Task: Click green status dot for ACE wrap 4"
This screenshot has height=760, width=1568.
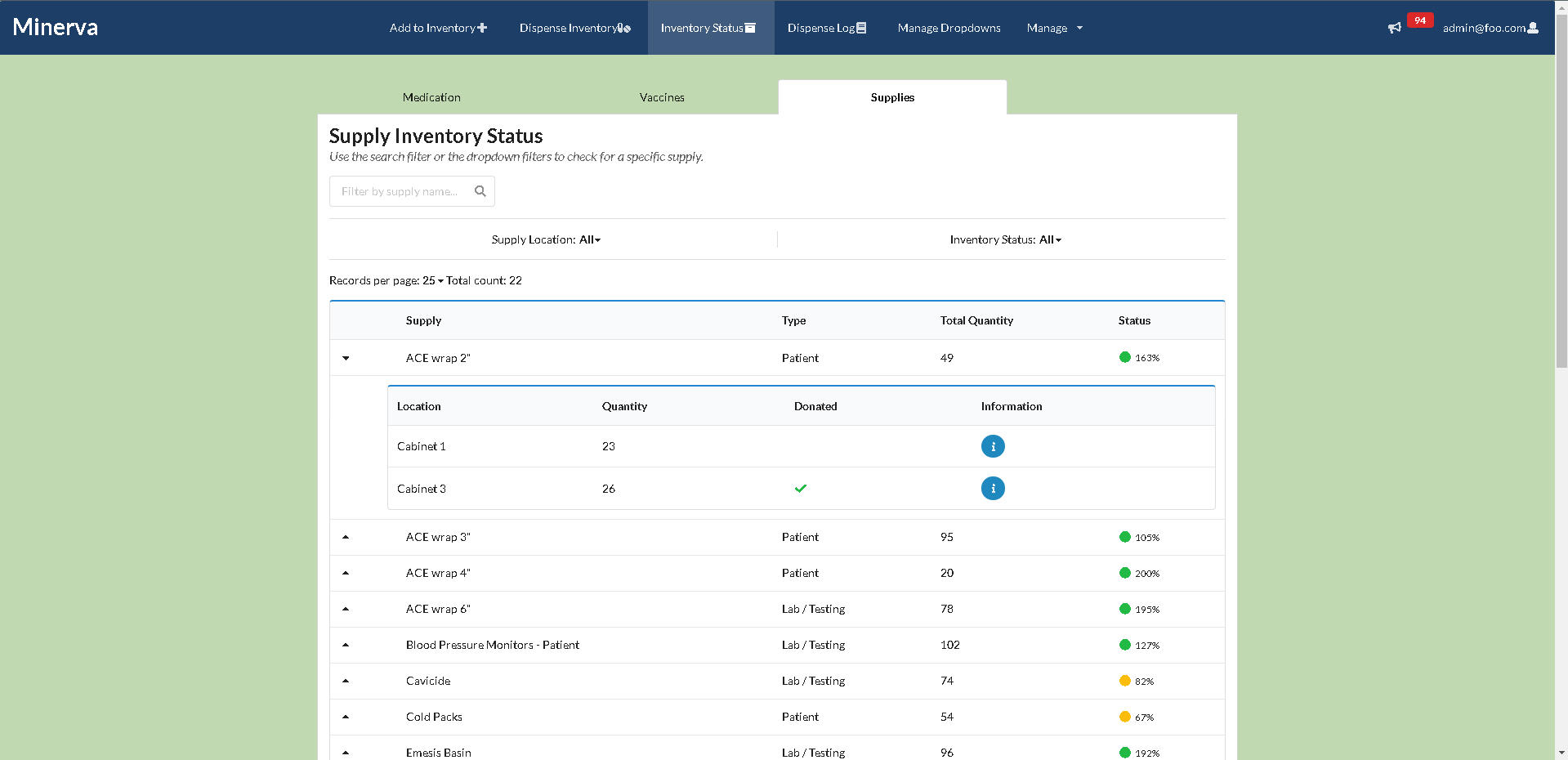Action: tap(1125, 573)
